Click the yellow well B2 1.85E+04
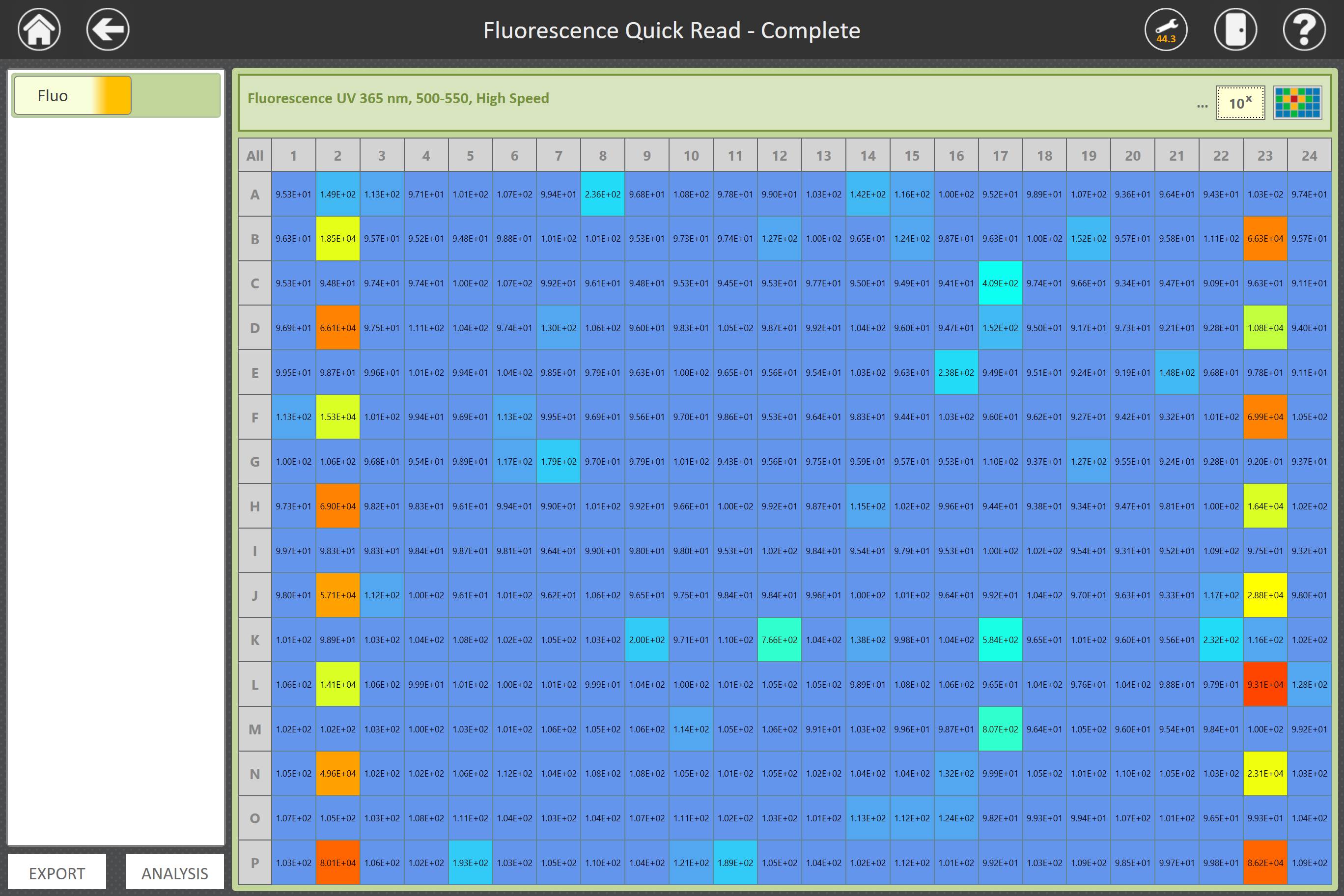 [337, 238]
